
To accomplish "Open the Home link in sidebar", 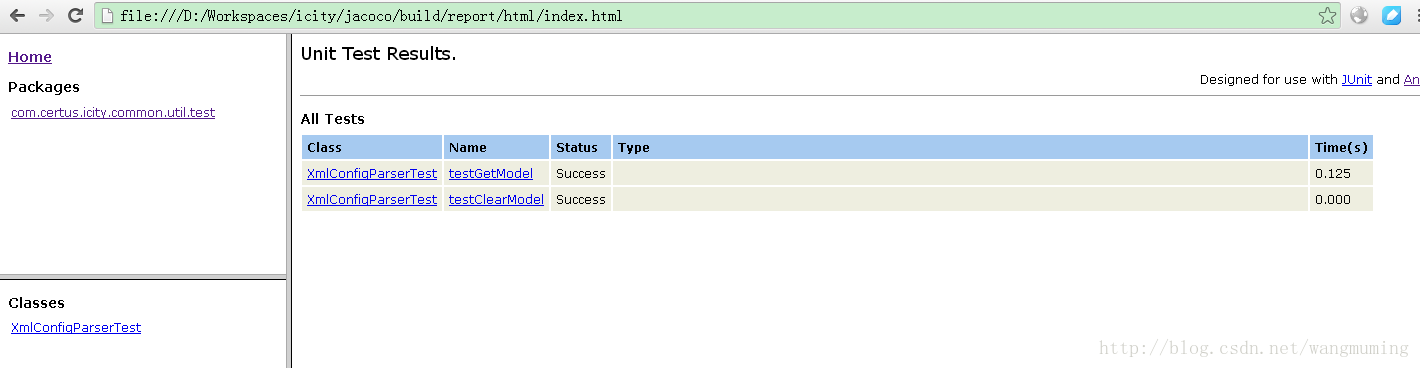I will pyautogui.click(x=30, y=57).
